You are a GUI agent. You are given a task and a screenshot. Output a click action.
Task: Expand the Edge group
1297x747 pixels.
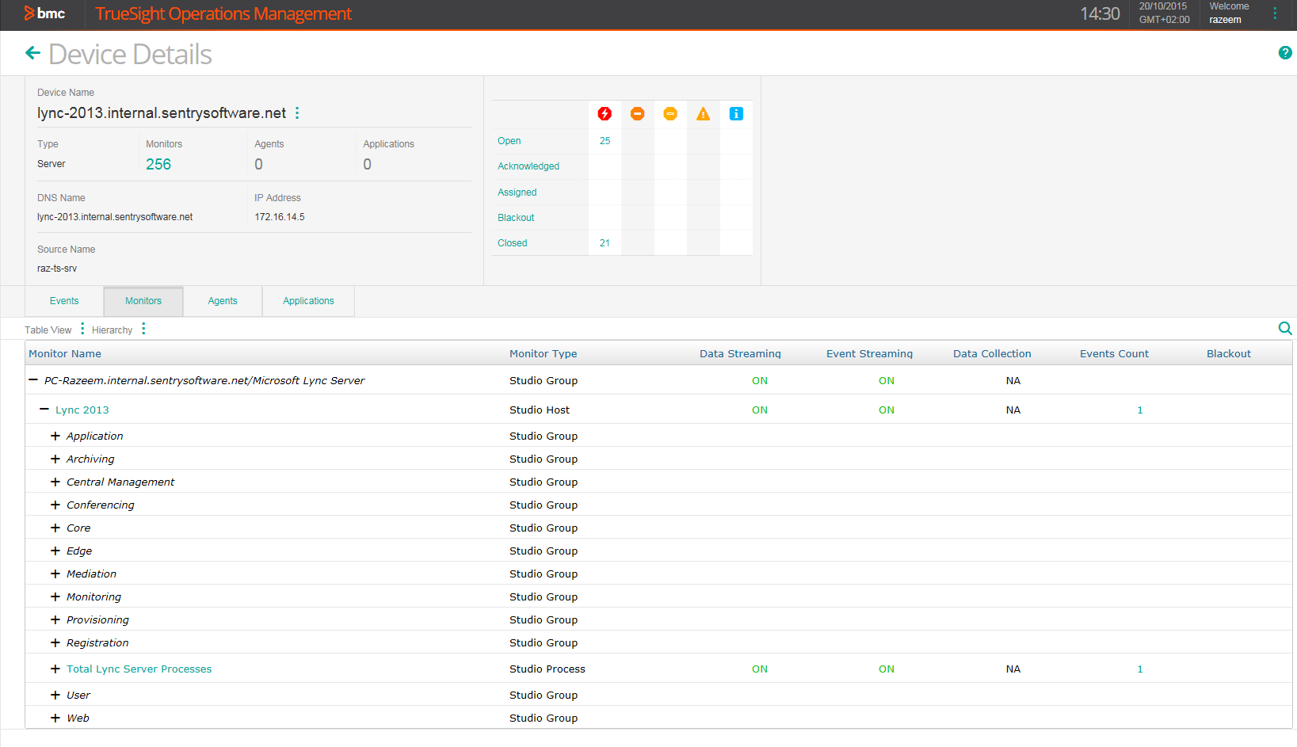pyautogui.click(x=55, y=551)
